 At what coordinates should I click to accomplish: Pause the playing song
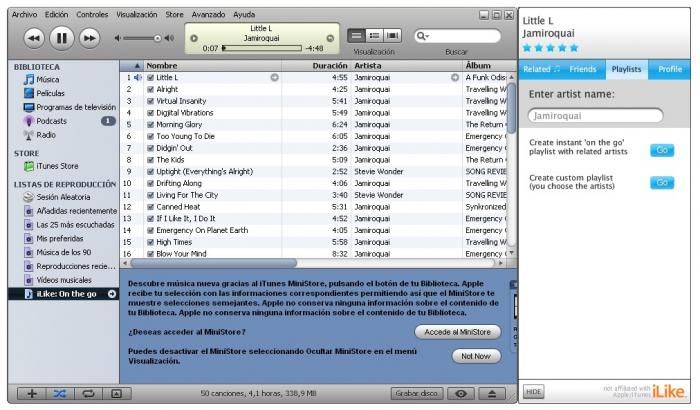[x=62, y=38]
